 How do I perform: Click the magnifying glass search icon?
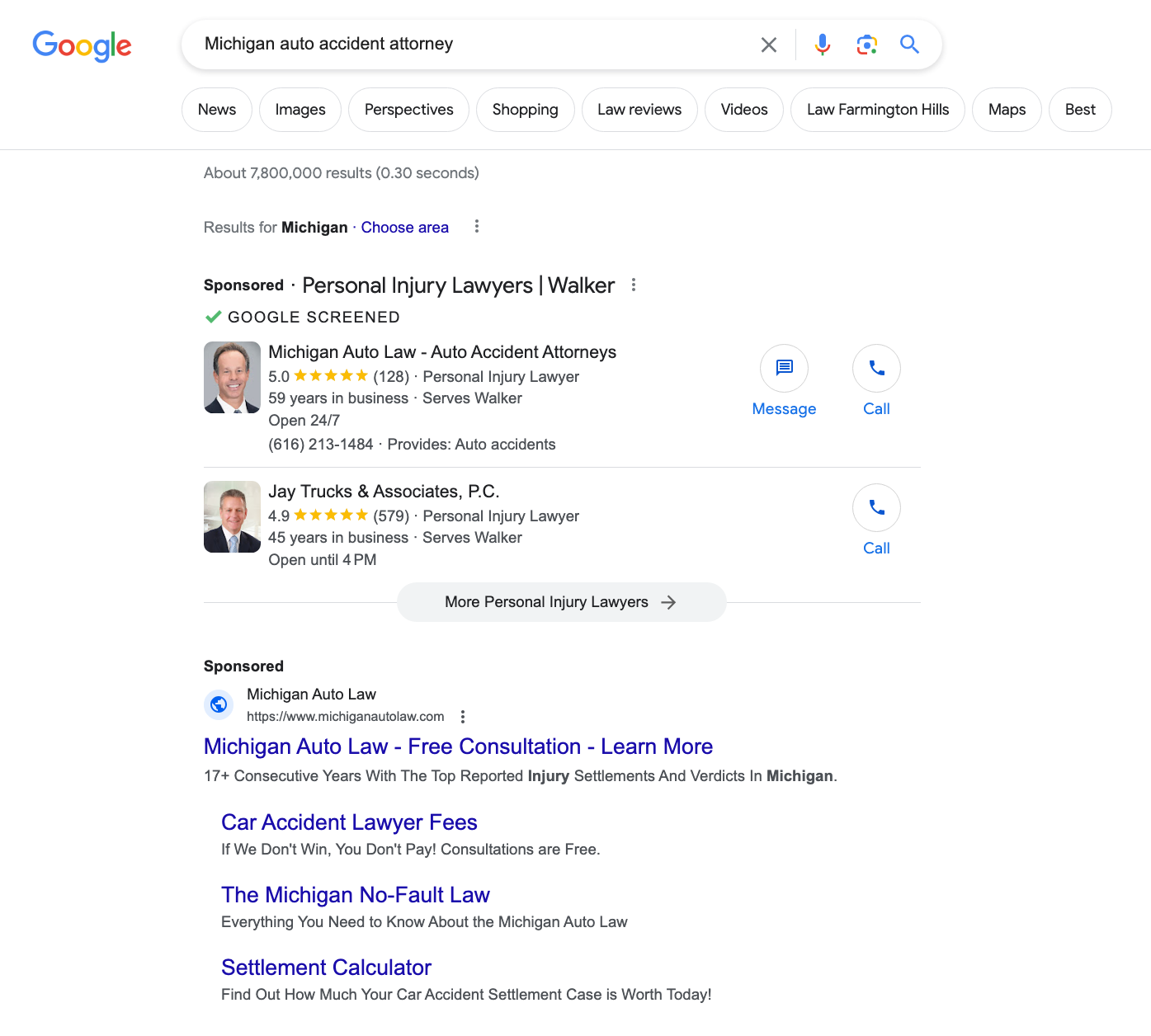tap(909, 45)
